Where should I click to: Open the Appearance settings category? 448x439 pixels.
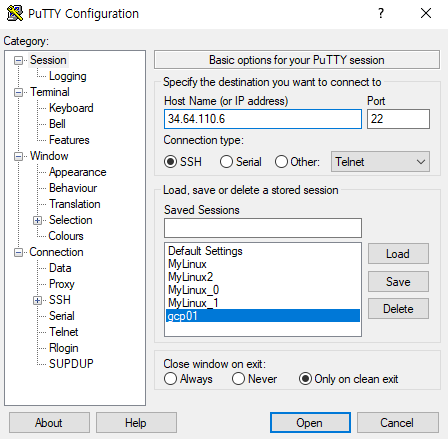(78, 172)
